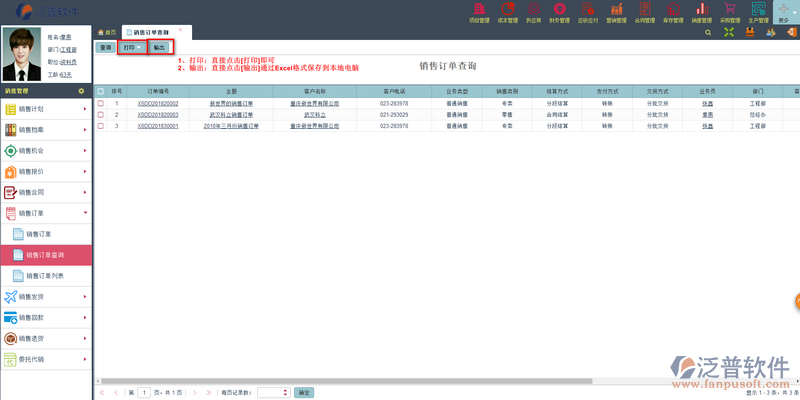
Task: Go to the previous page arrow
Action: [116, 392]
